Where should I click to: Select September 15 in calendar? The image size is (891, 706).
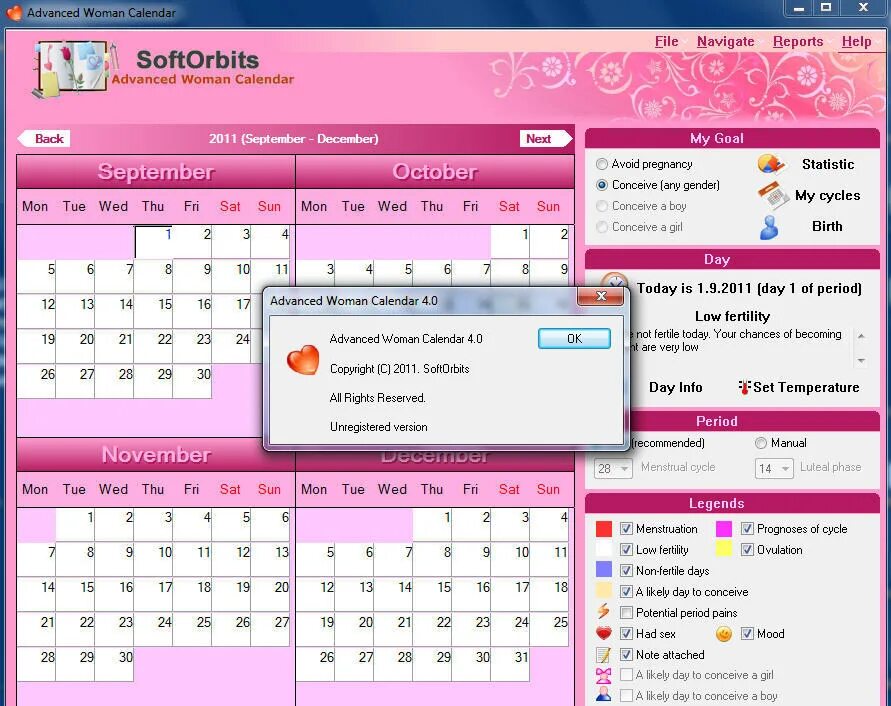coord(153,312)
